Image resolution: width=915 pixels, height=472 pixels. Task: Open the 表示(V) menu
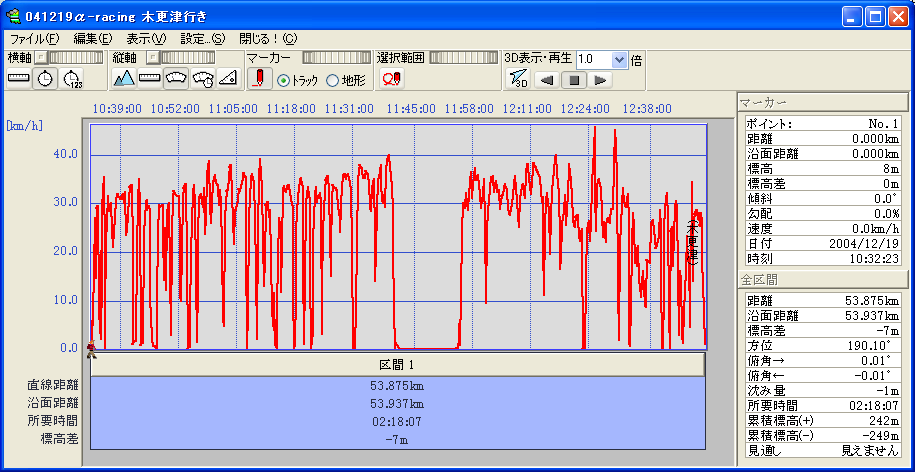coord(146,38)
